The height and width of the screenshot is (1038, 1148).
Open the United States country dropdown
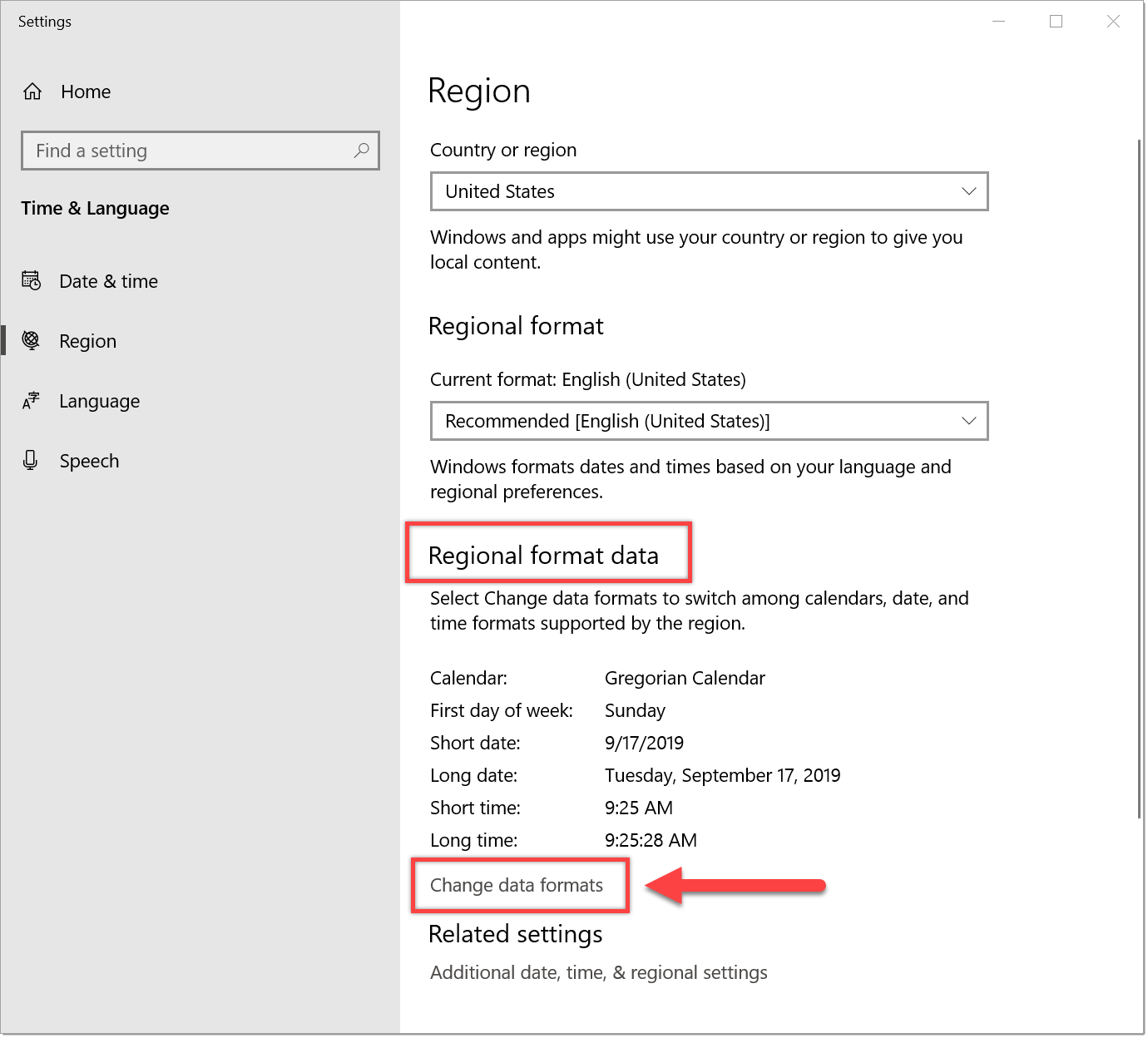click(707, 191)
